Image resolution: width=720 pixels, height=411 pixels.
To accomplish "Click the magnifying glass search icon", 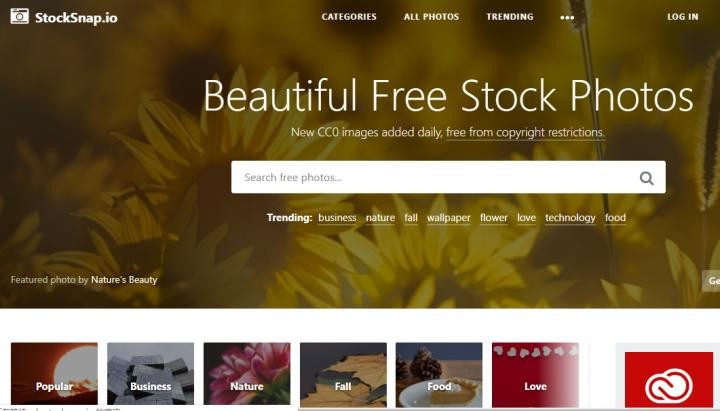I will (647, 178).
